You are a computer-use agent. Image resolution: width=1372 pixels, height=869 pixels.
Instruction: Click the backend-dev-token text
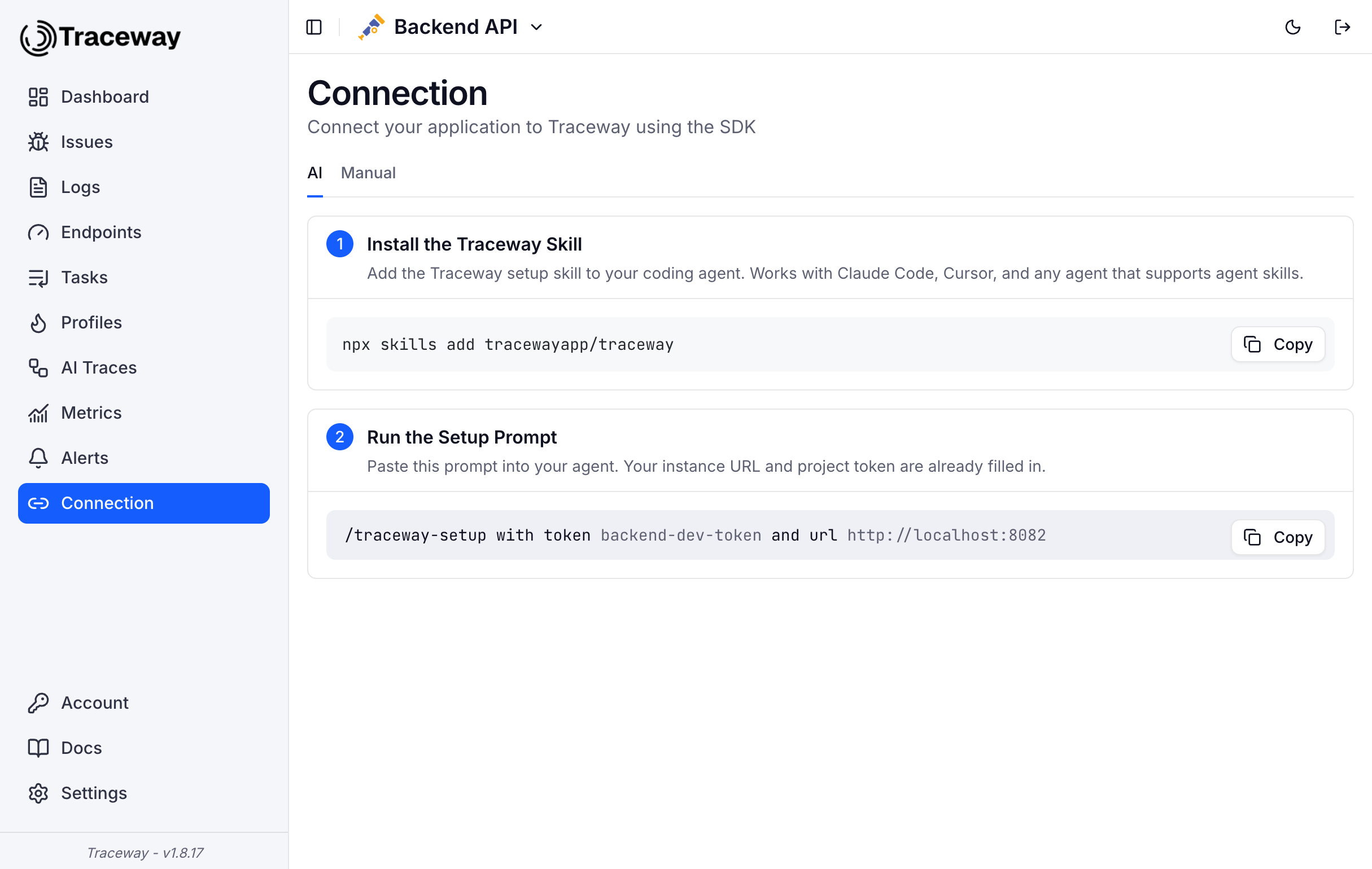point(681,536)
